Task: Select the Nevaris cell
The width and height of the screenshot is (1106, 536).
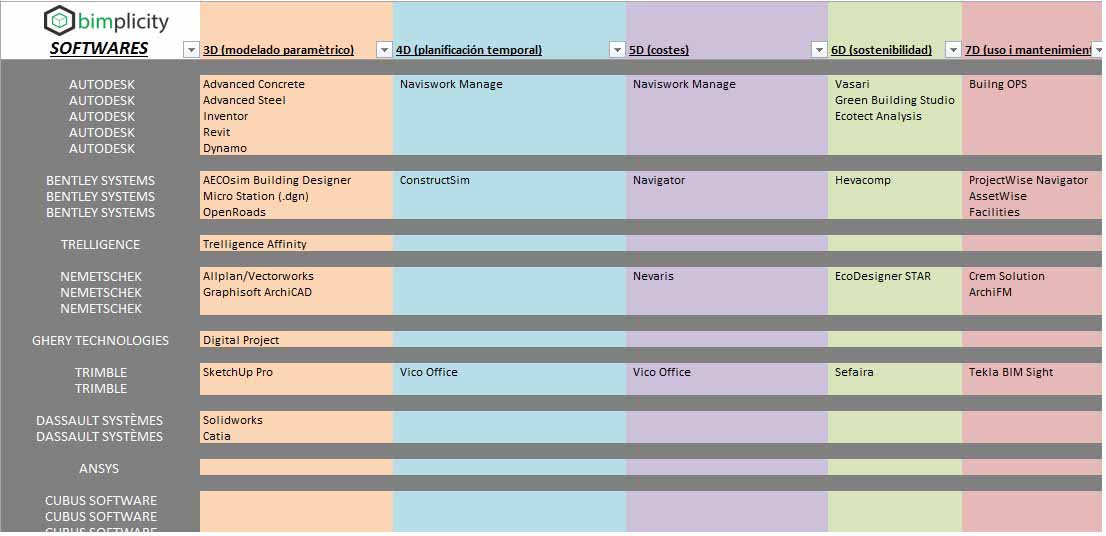Action: 653,276
